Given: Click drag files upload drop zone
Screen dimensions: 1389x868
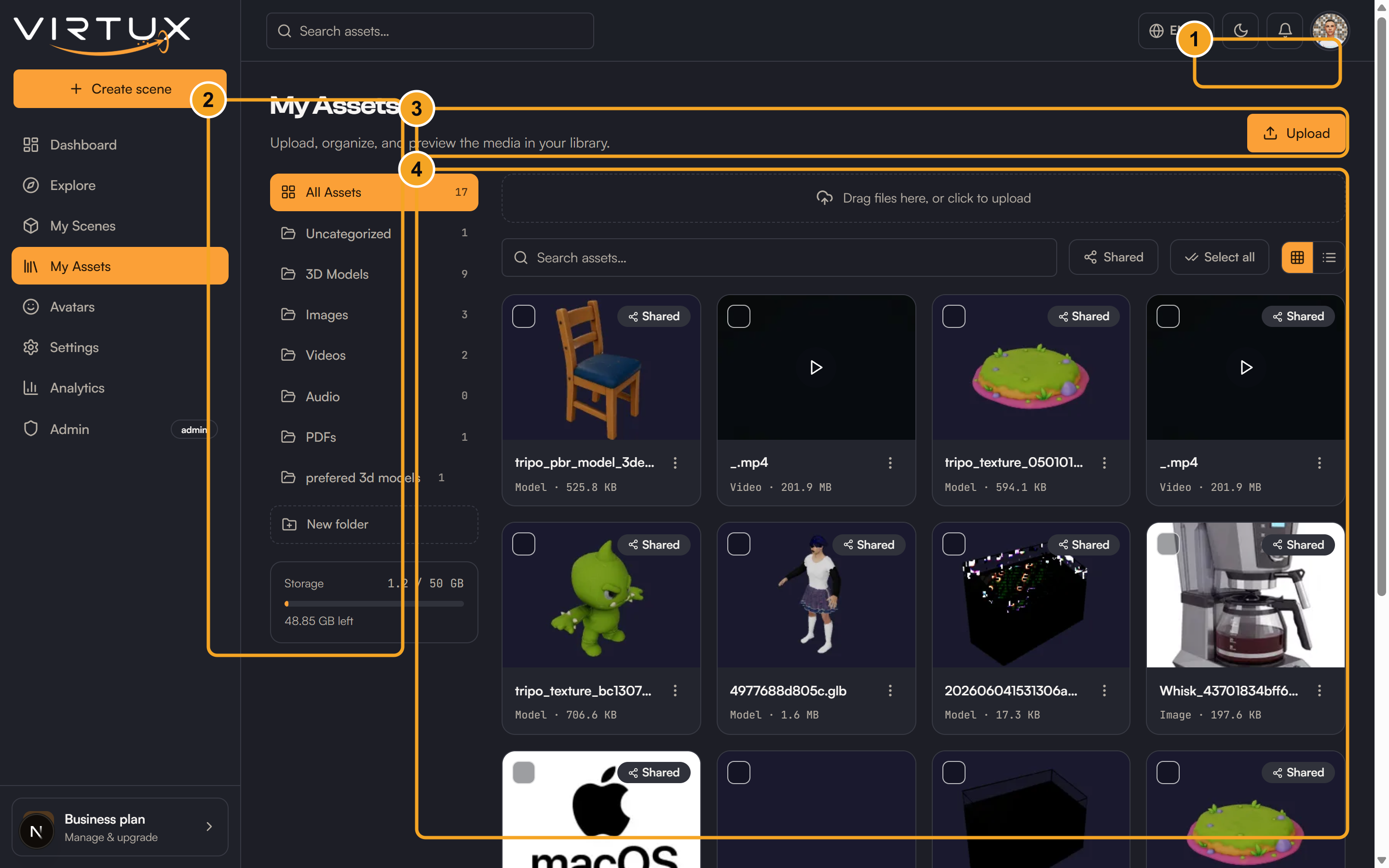Looking at the screenshot, I should tap(923, 199).
